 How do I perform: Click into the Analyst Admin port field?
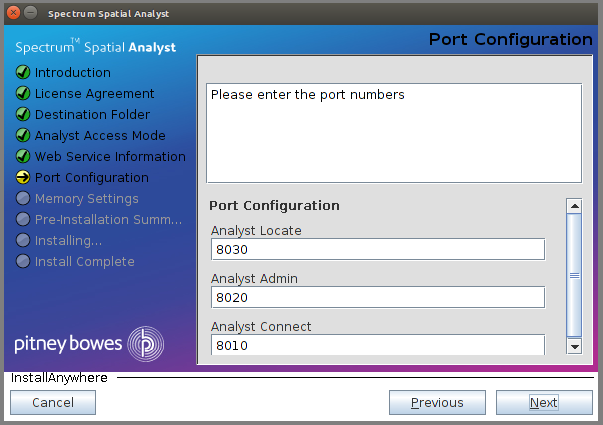pos(377,298)
